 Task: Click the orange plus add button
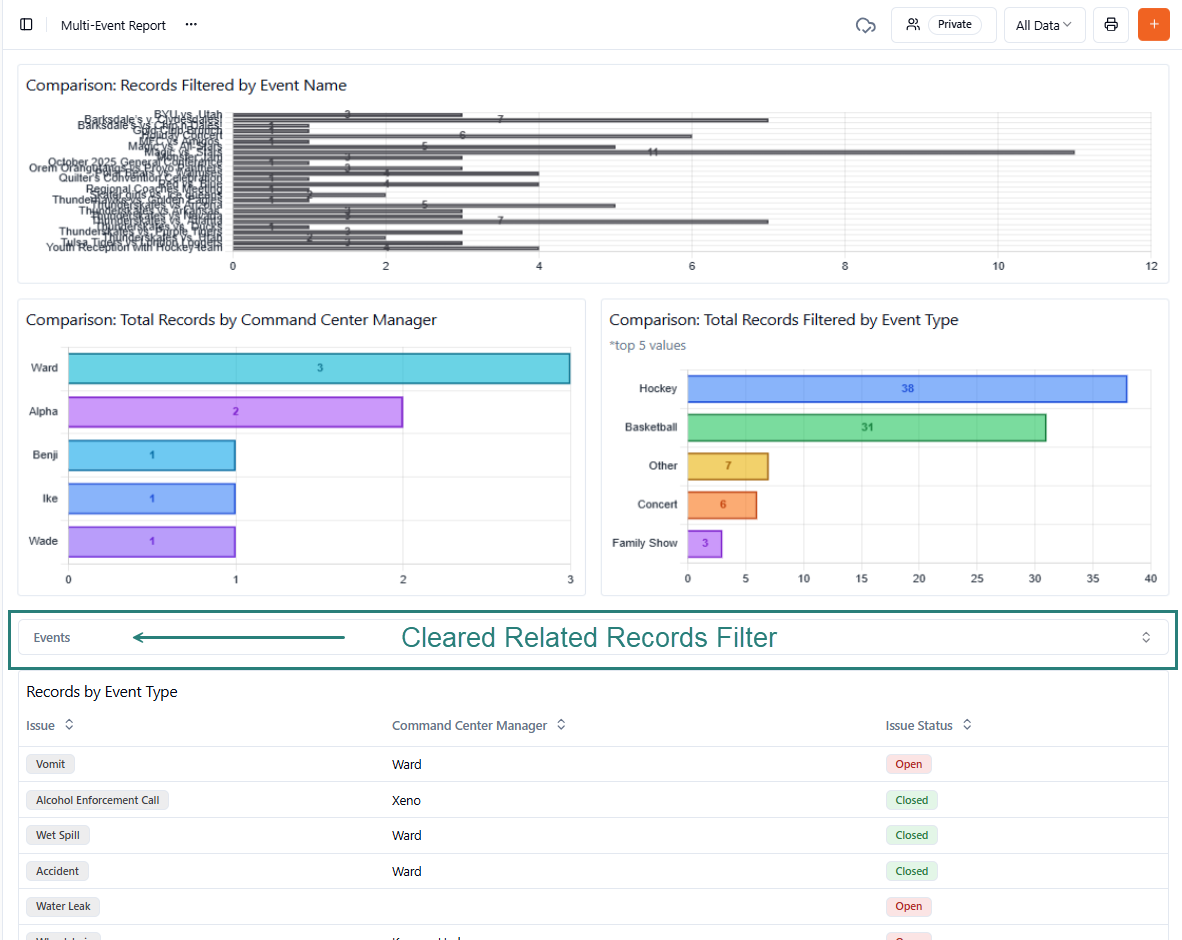point(1153,25)
